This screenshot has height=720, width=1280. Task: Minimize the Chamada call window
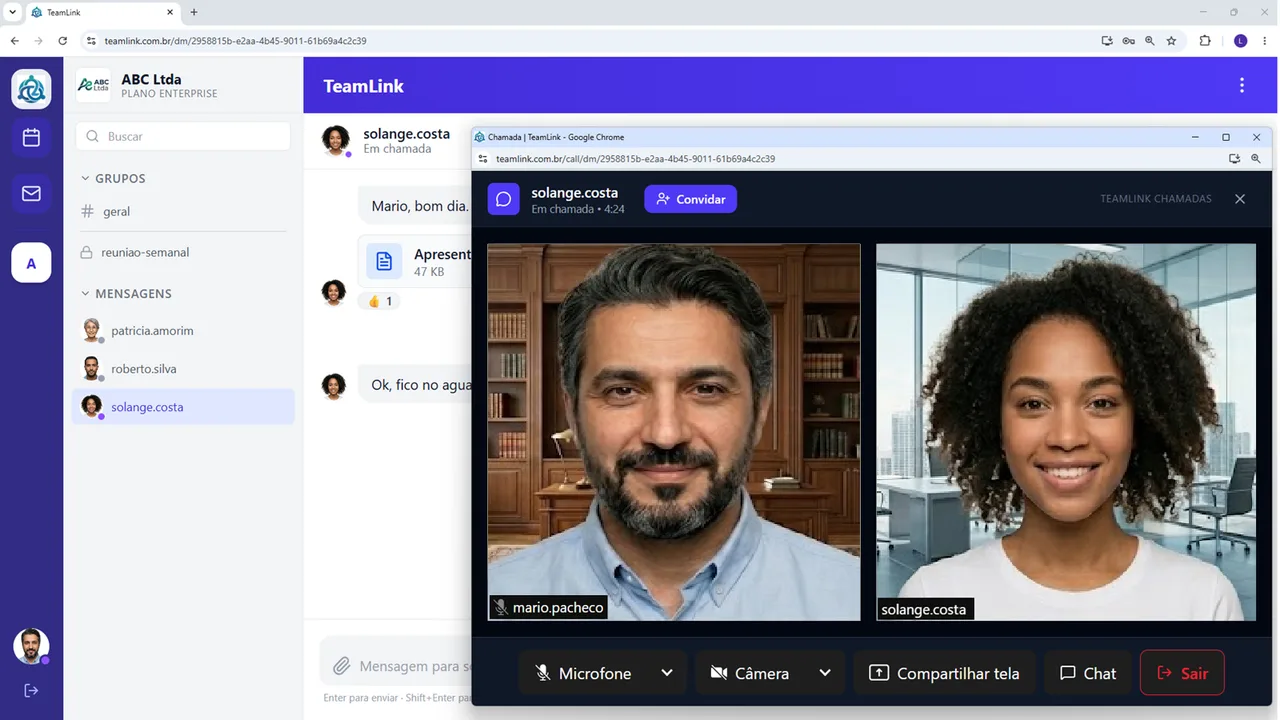coord(1195,137)
